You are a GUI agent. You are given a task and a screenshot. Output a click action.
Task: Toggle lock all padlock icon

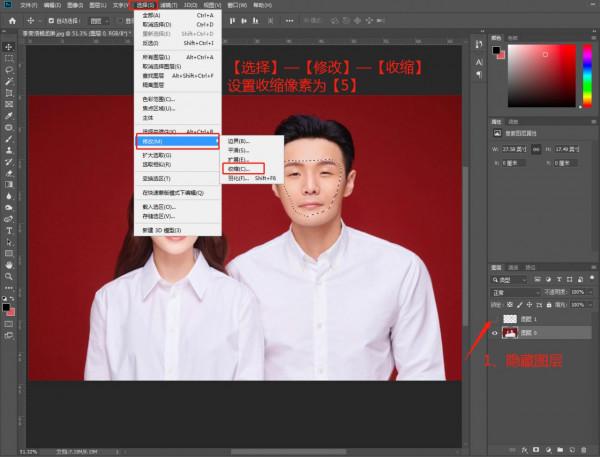point(549,305)
